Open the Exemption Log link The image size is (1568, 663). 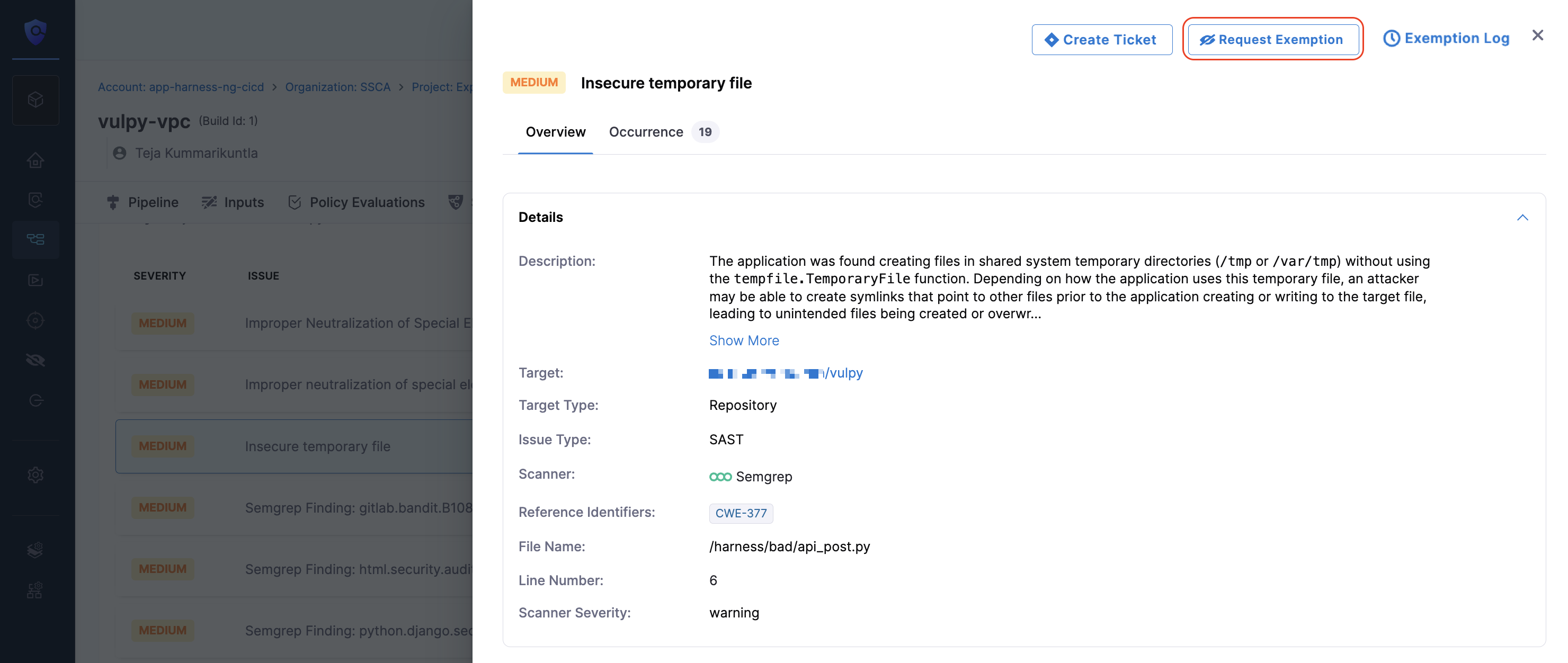tap(1446, 38)
